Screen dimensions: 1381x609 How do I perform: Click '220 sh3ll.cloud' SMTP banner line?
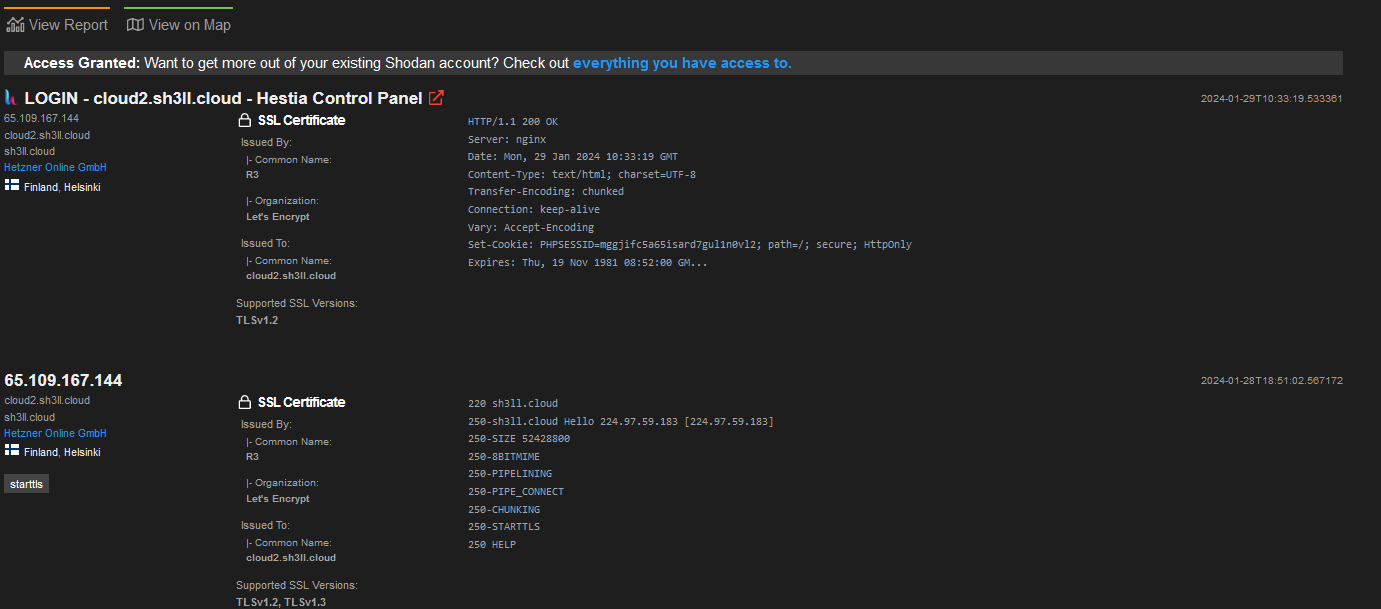pyautogui.click(x=513, y=404)
